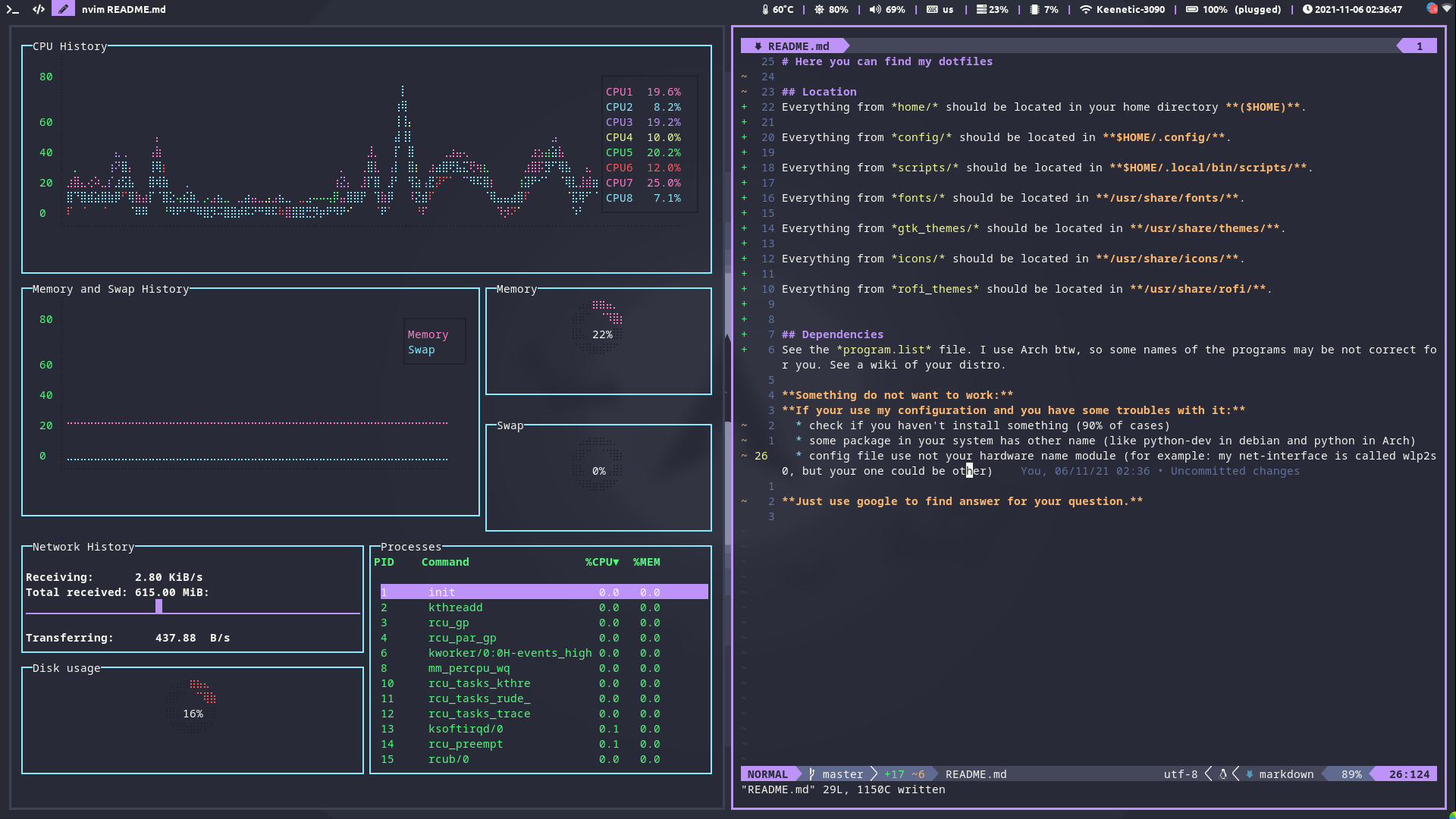The width and height of the screenshot is (1456, 819).
Task: Click the markdown filetype indicator
Action: [1285, 774]
